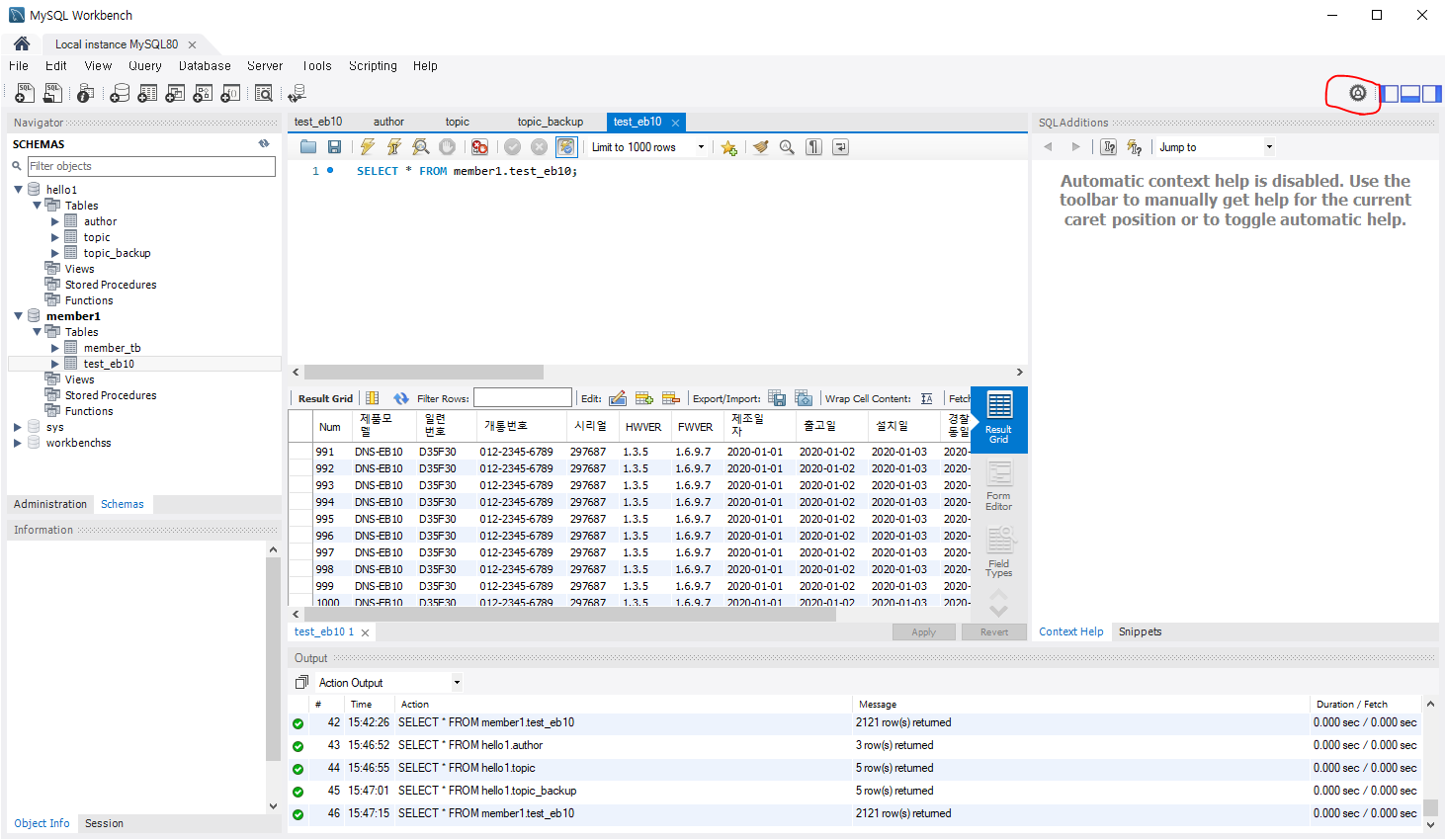Execute statement under cursor icon
The image size is (1446, 840).
click(394, 147)
